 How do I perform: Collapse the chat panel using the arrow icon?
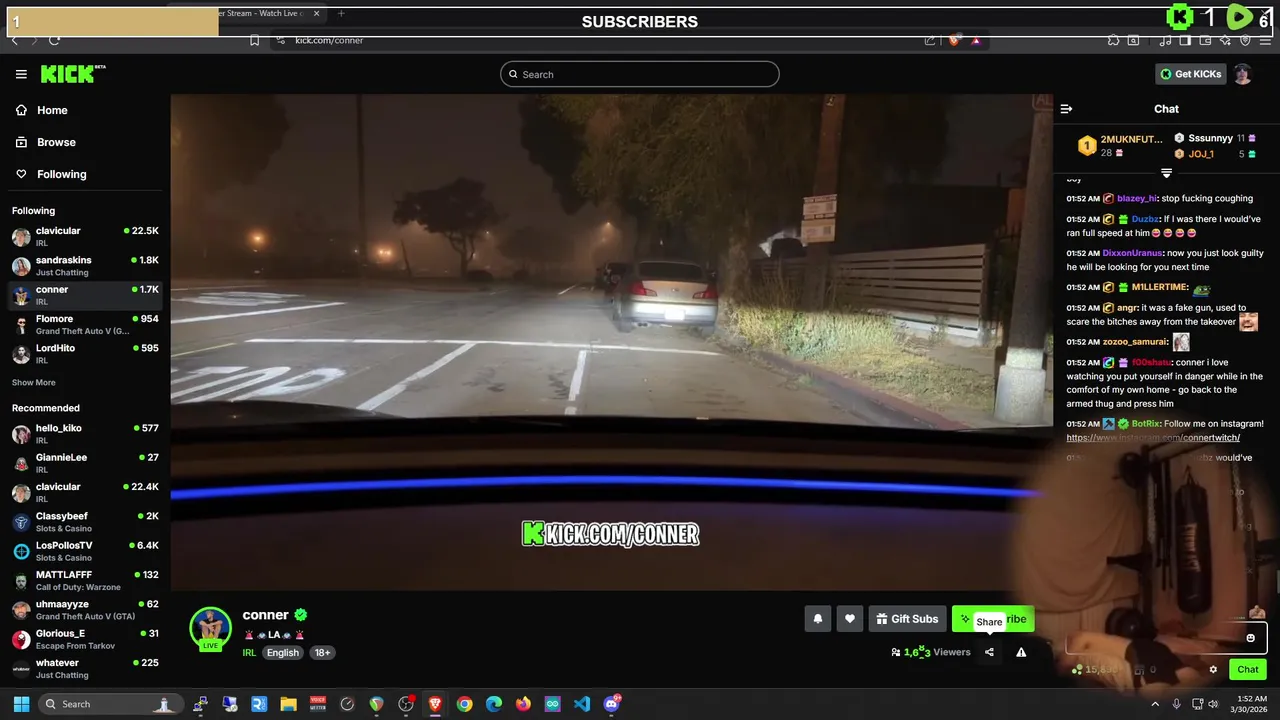(1066, 109)
